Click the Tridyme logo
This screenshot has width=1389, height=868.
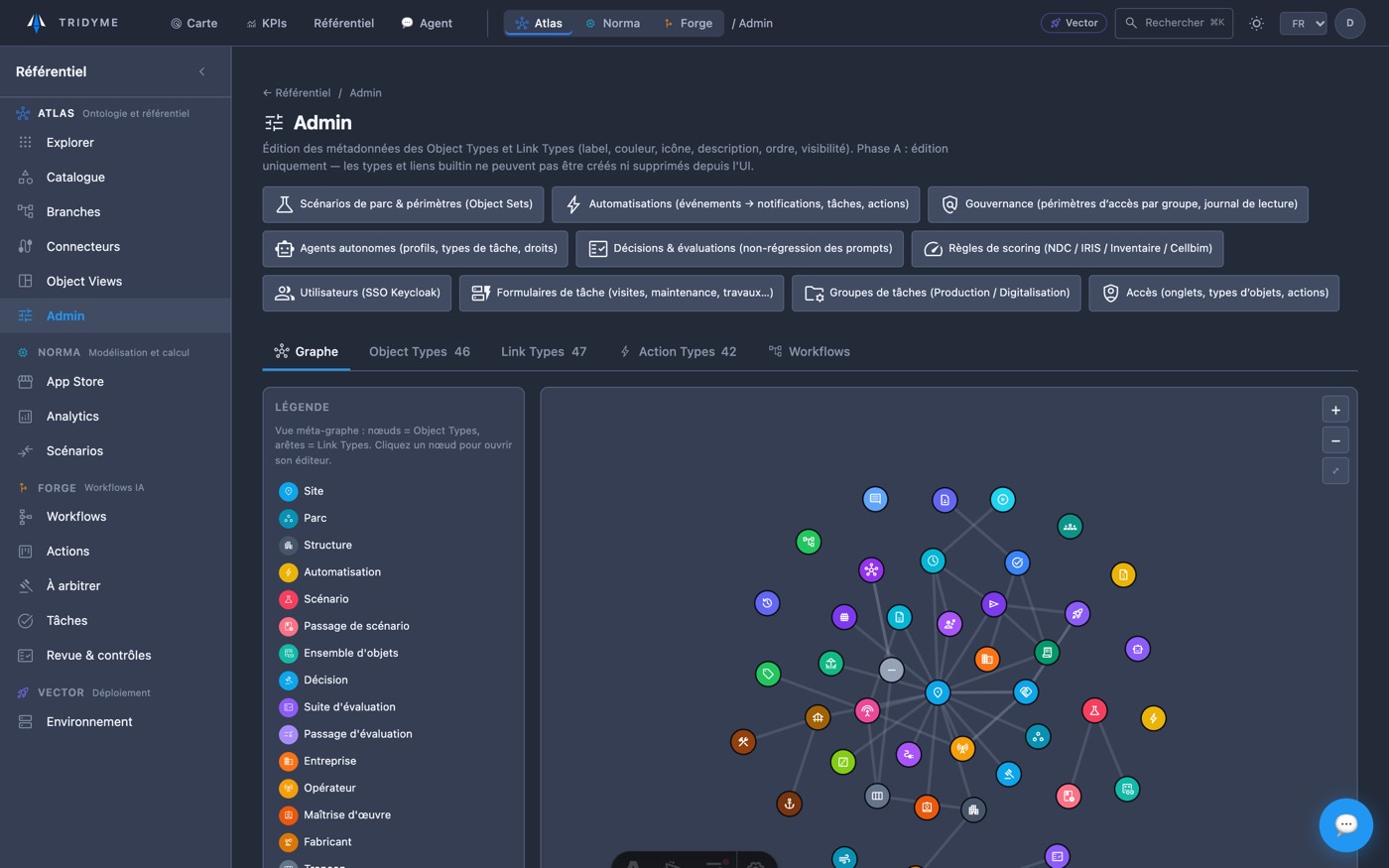(71, 23)
